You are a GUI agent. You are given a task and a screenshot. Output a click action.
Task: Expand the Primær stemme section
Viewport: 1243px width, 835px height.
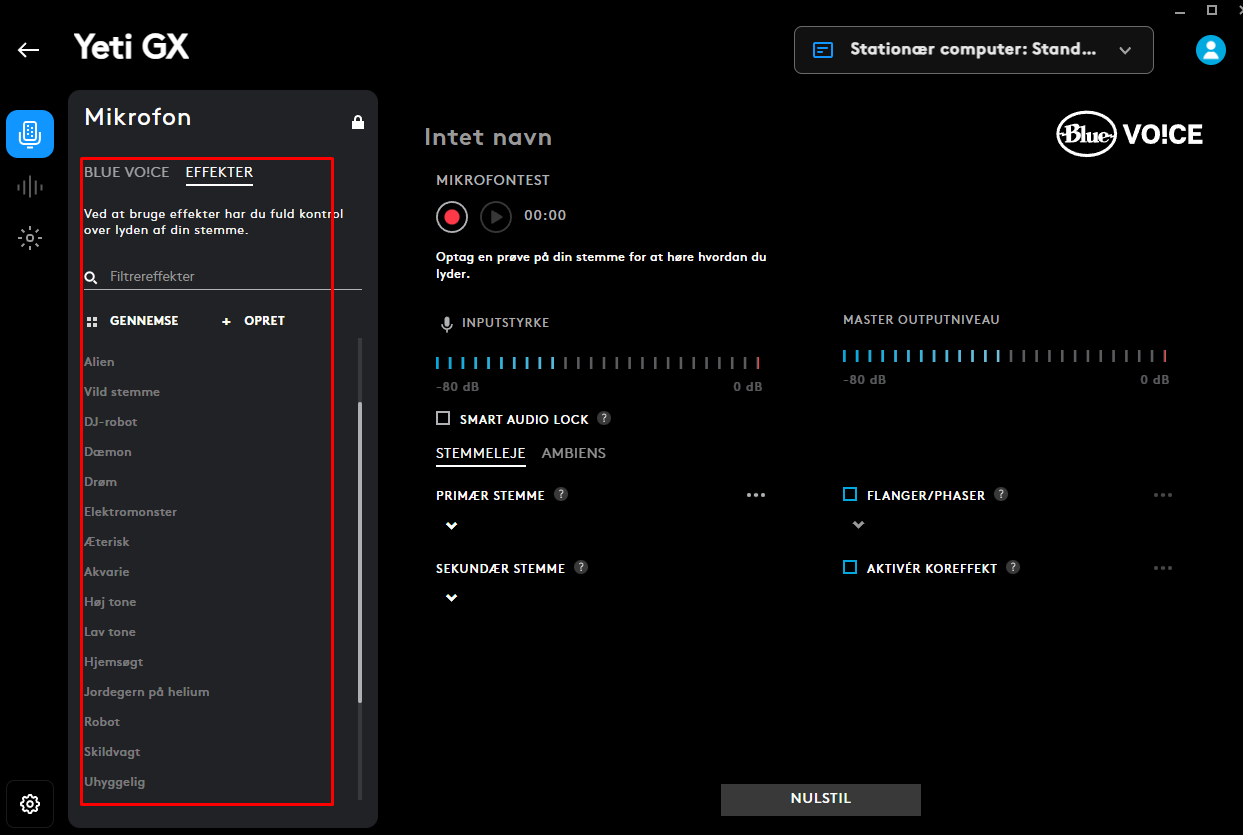(451, 525)
